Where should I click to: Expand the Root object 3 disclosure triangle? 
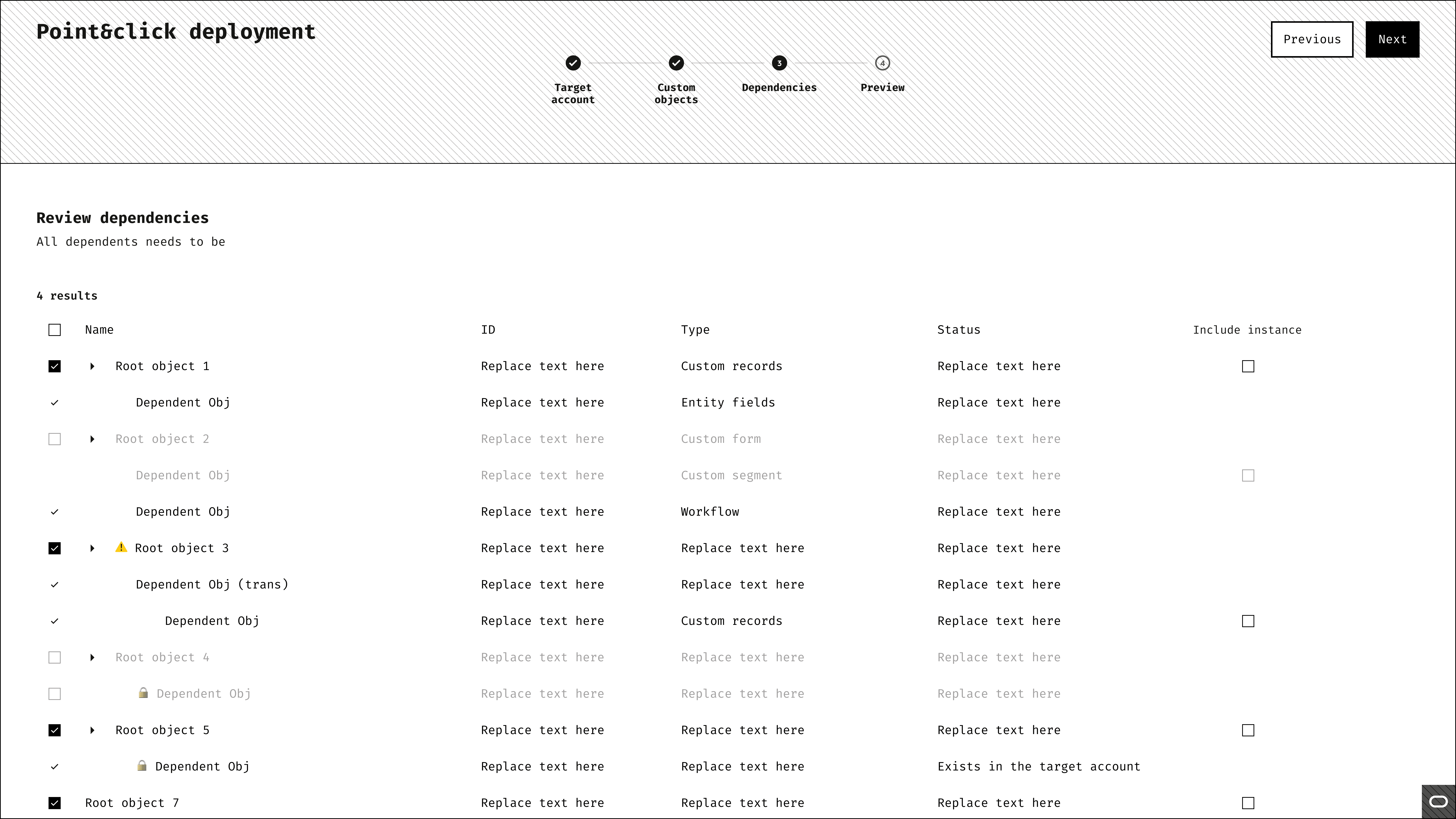pyautogui.click(x=92, y=548)
